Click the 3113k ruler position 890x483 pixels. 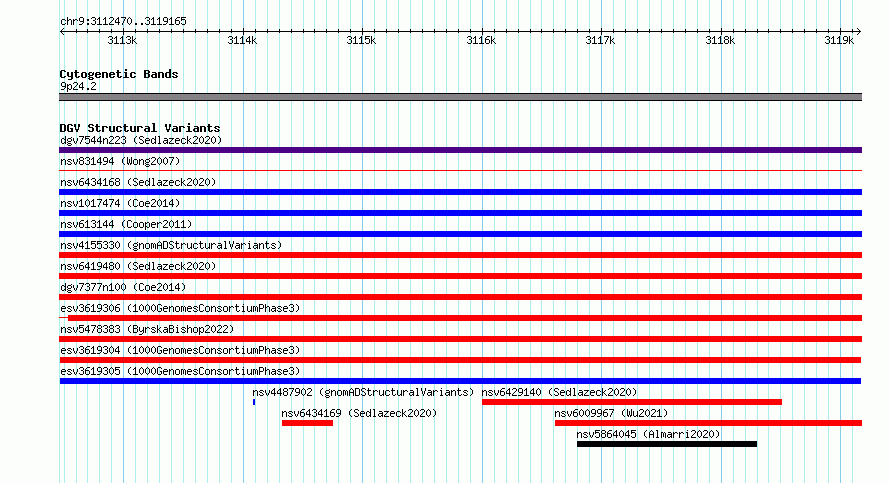coord(122,40)
